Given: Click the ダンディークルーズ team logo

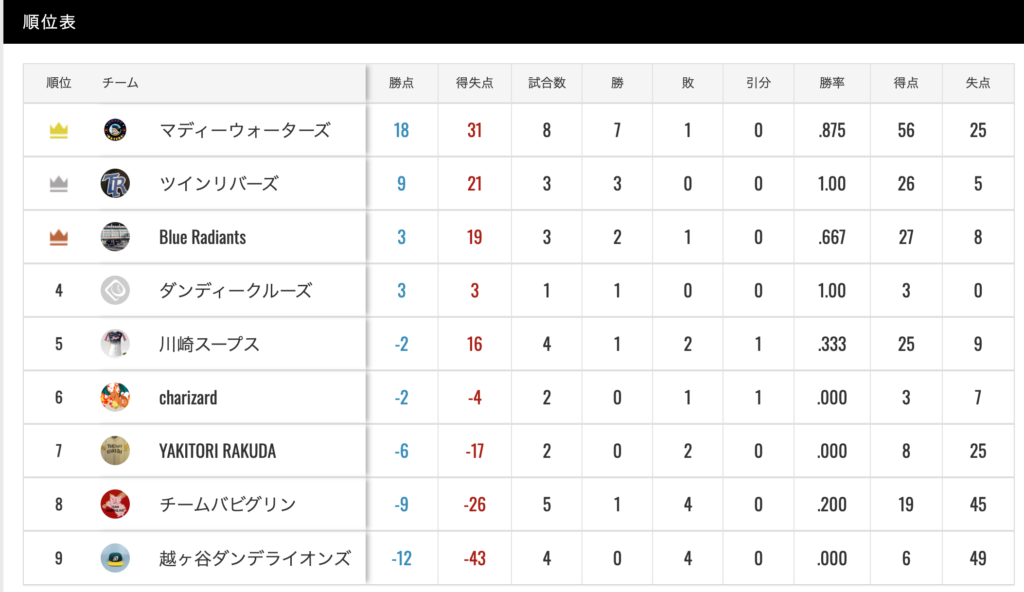Looking at the screenshot, I should click(x=115, y=291).
